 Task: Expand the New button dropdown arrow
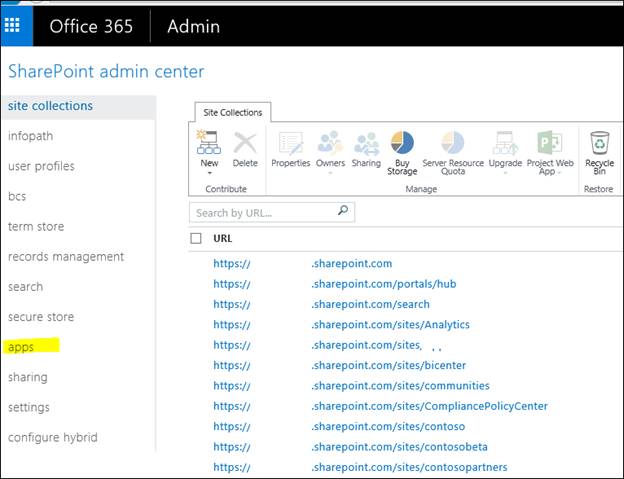coord(209,173)
